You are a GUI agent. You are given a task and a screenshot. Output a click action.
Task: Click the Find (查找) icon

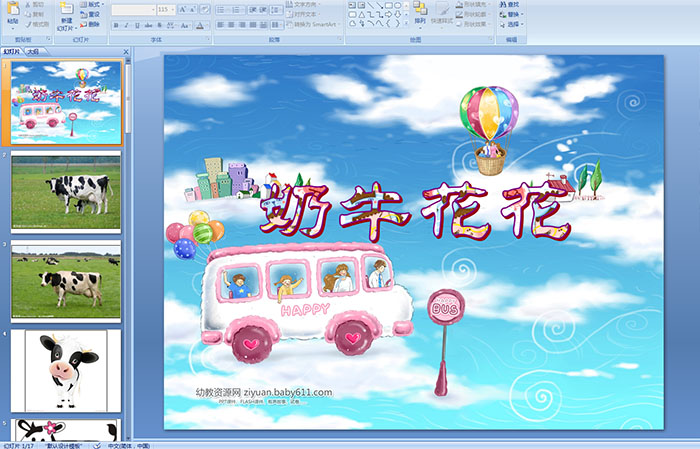(514, 4)
